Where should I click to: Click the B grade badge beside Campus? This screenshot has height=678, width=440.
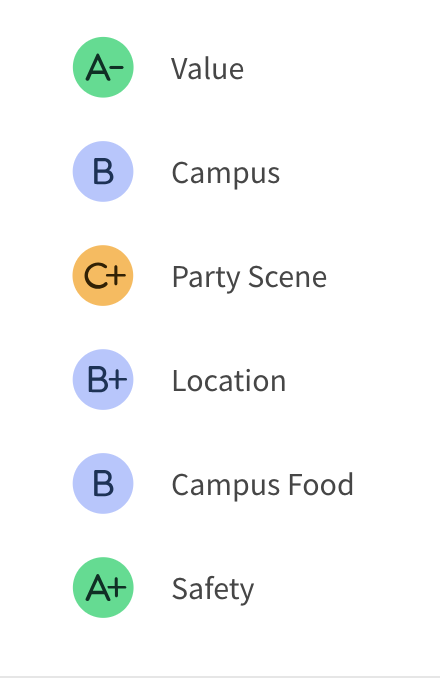103,171
